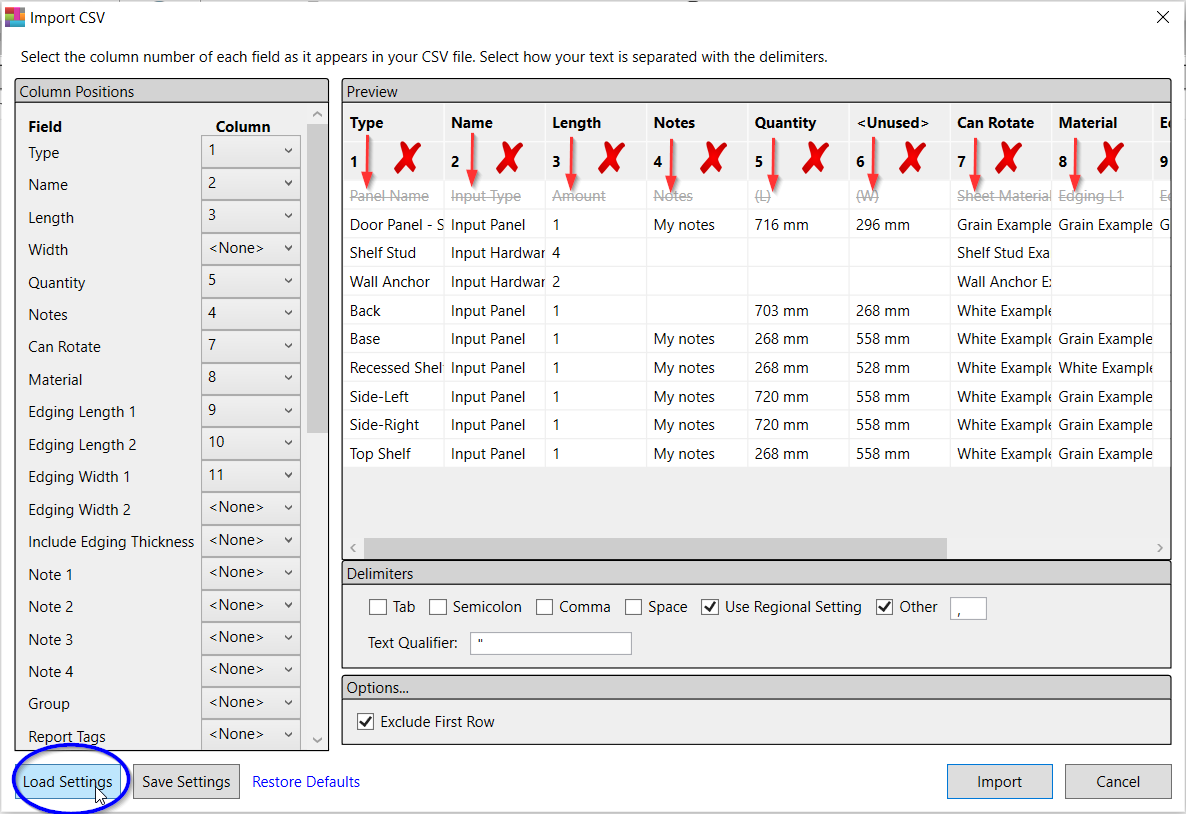The height and width of the screenshot is (814, 1186).
Task: Open Include Edging Thickness column dropdown
Action: point(250,540)
